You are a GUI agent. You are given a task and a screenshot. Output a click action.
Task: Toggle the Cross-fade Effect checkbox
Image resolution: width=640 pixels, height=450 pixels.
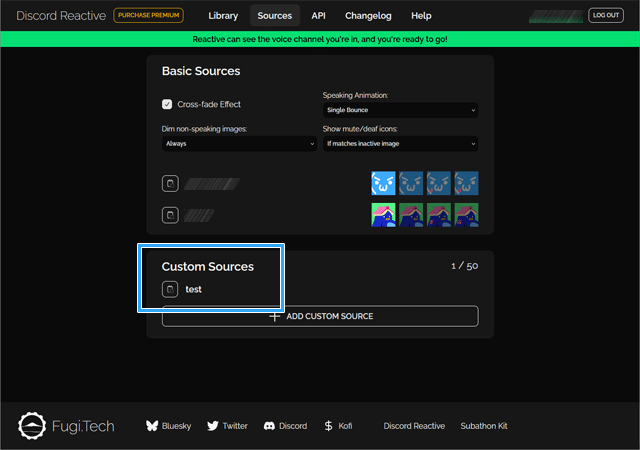(x=167, y=104)
